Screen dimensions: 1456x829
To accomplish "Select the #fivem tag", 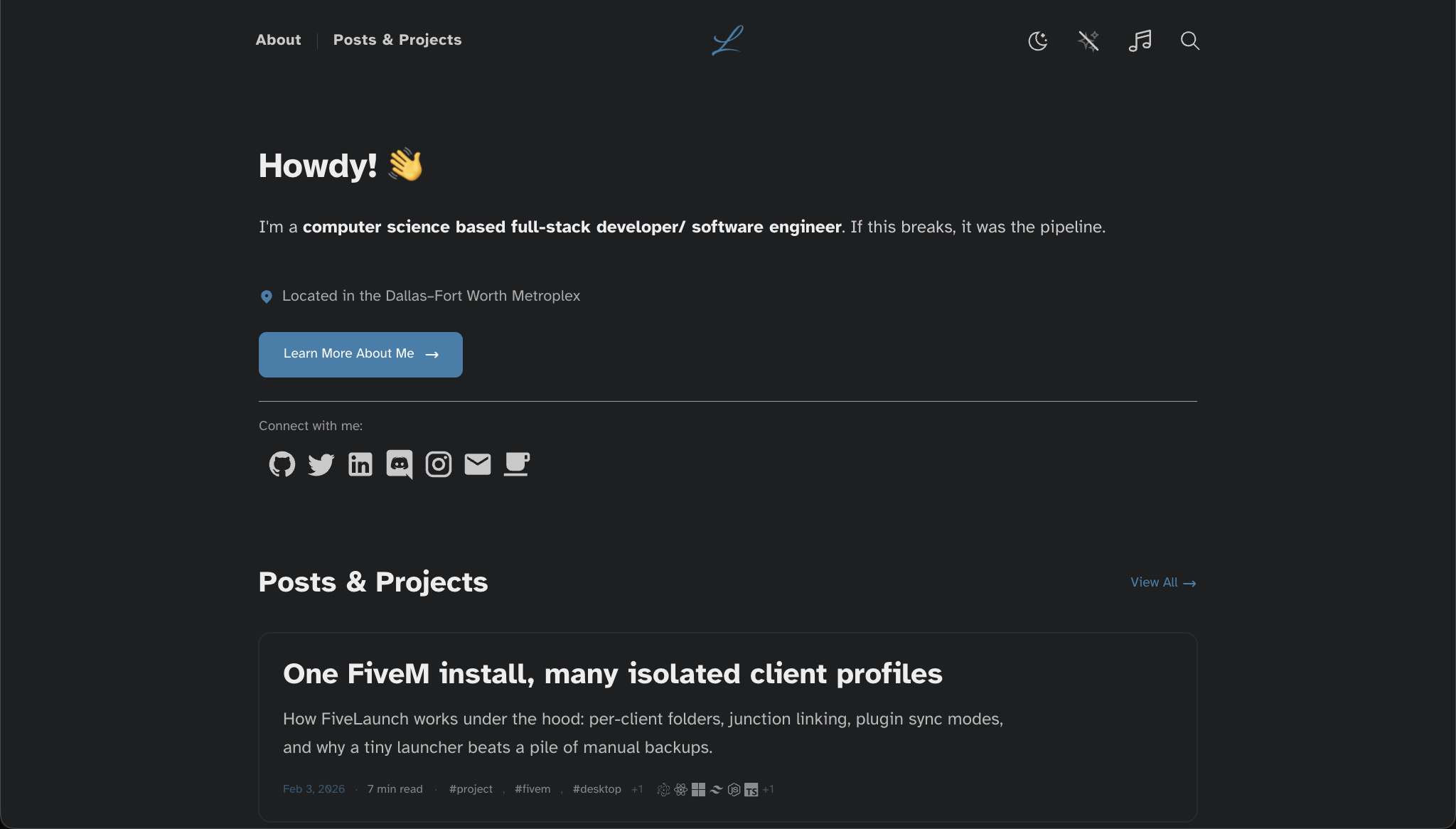I will [x=532, y=789].
